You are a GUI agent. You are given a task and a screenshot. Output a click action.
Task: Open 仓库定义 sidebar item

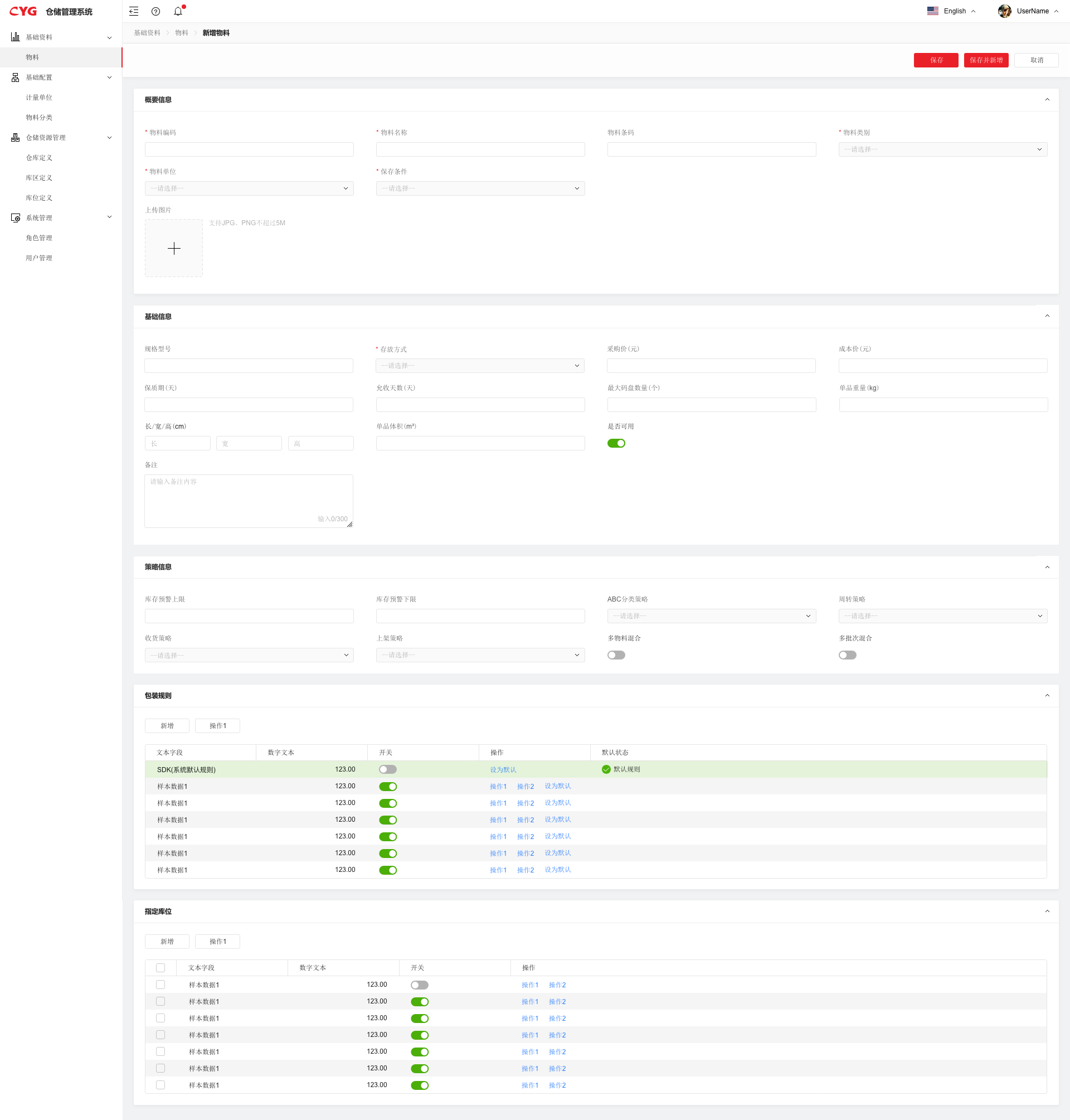(39, 157)
